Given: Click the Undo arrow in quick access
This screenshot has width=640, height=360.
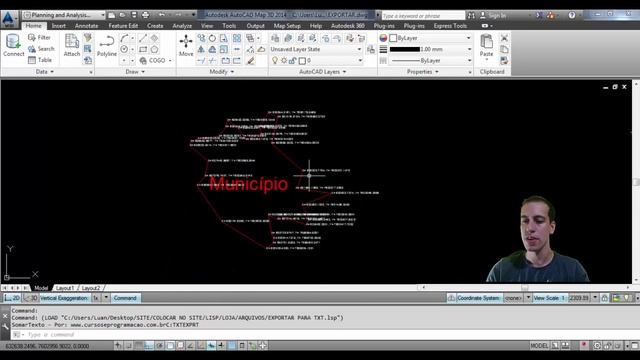Looking at the screenshot, I should (162, 15).
